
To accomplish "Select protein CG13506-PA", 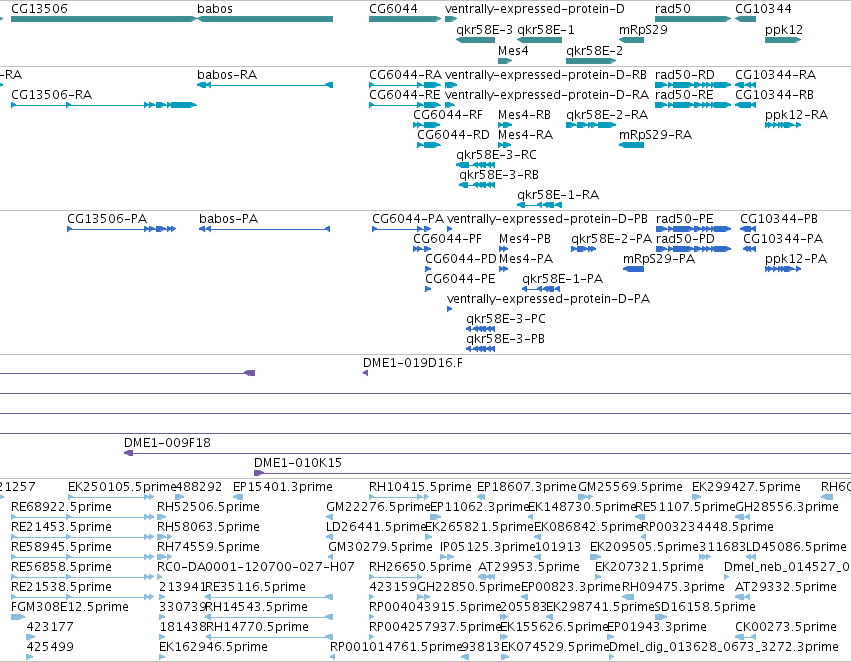I will (x=122, y=229).
